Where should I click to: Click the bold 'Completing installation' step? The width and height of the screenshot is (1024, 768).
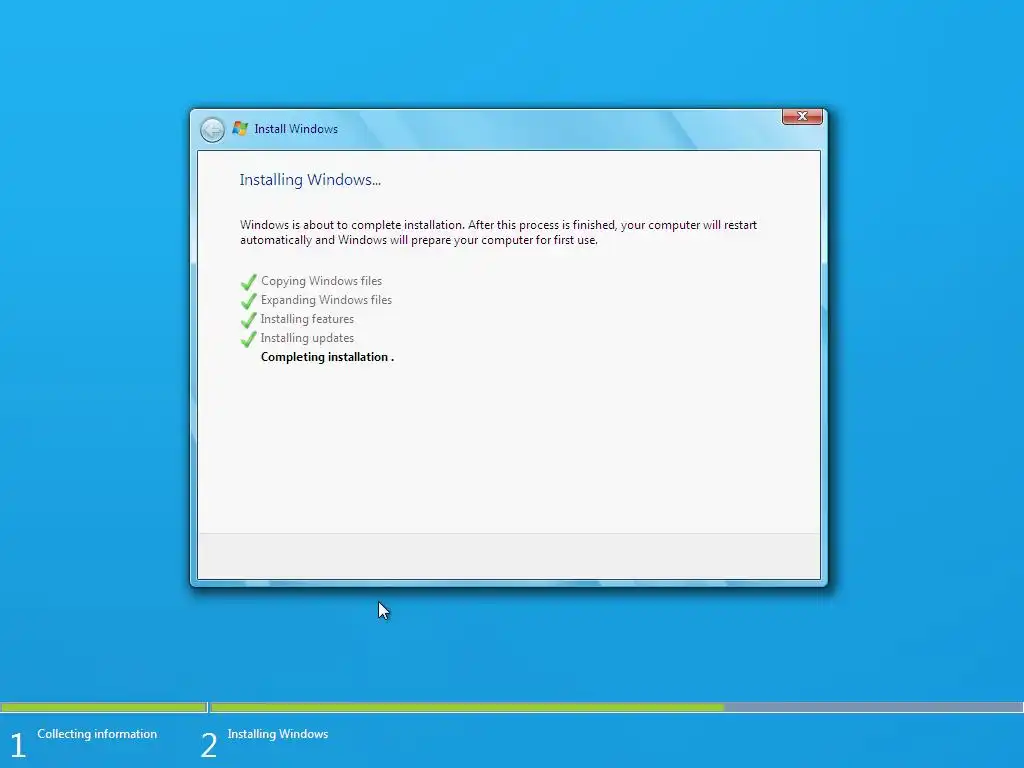pos(327,357)
